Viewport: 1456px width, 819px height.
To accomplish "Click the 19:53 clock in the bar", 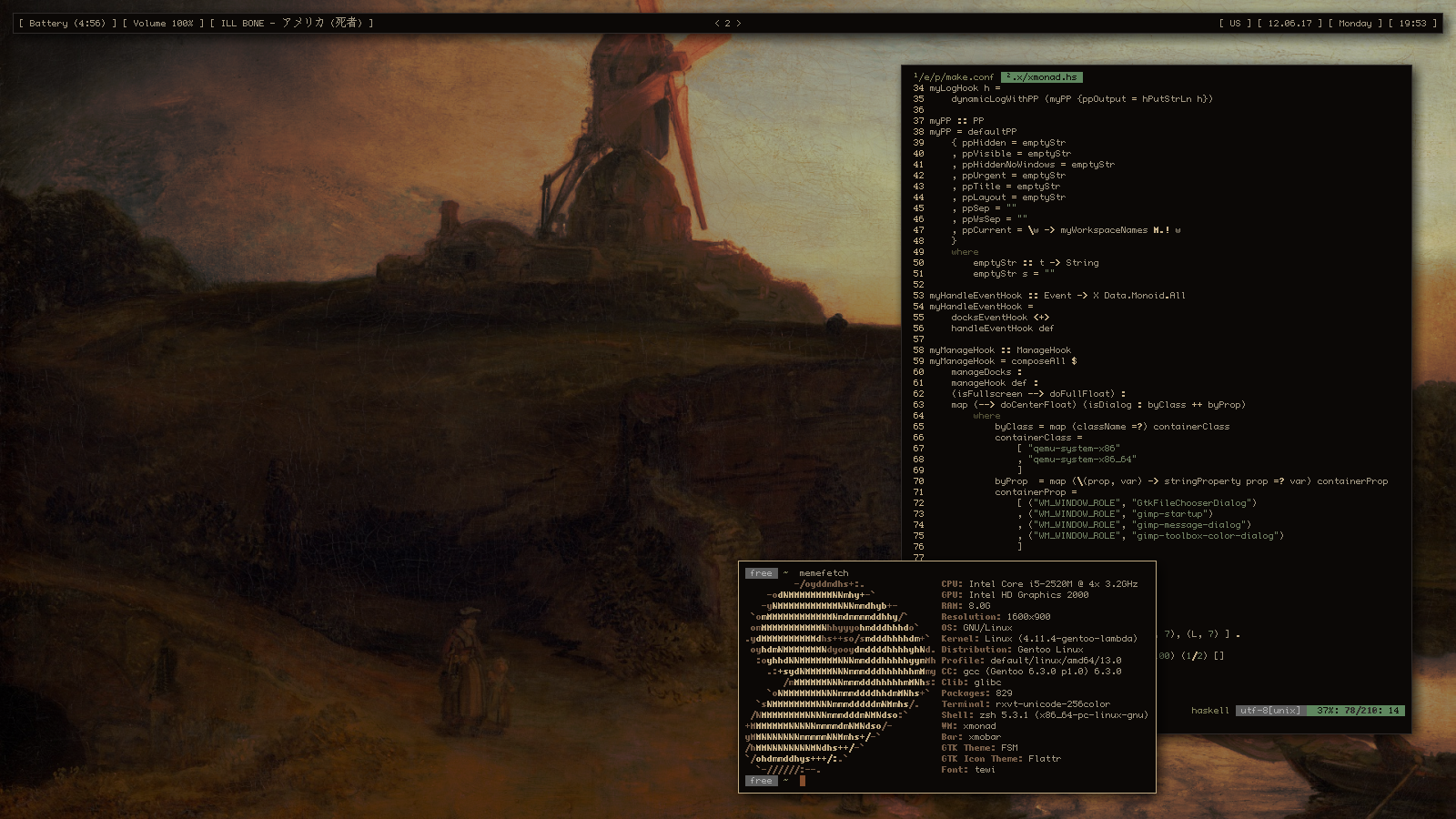I will tap(1412, 24).
